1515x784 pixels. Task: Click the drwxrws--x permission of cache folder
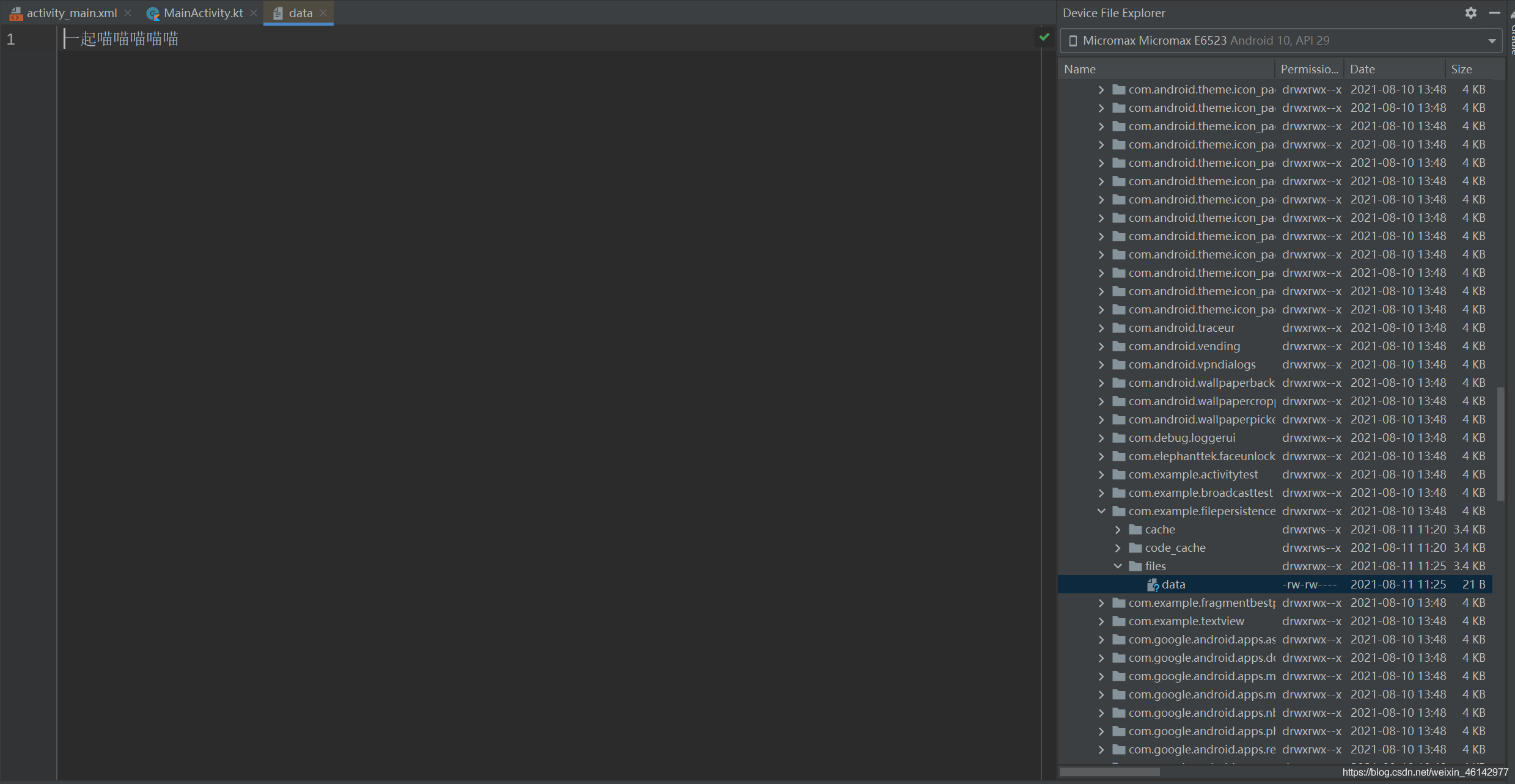pyautogui.click(x=1311, y=530)
